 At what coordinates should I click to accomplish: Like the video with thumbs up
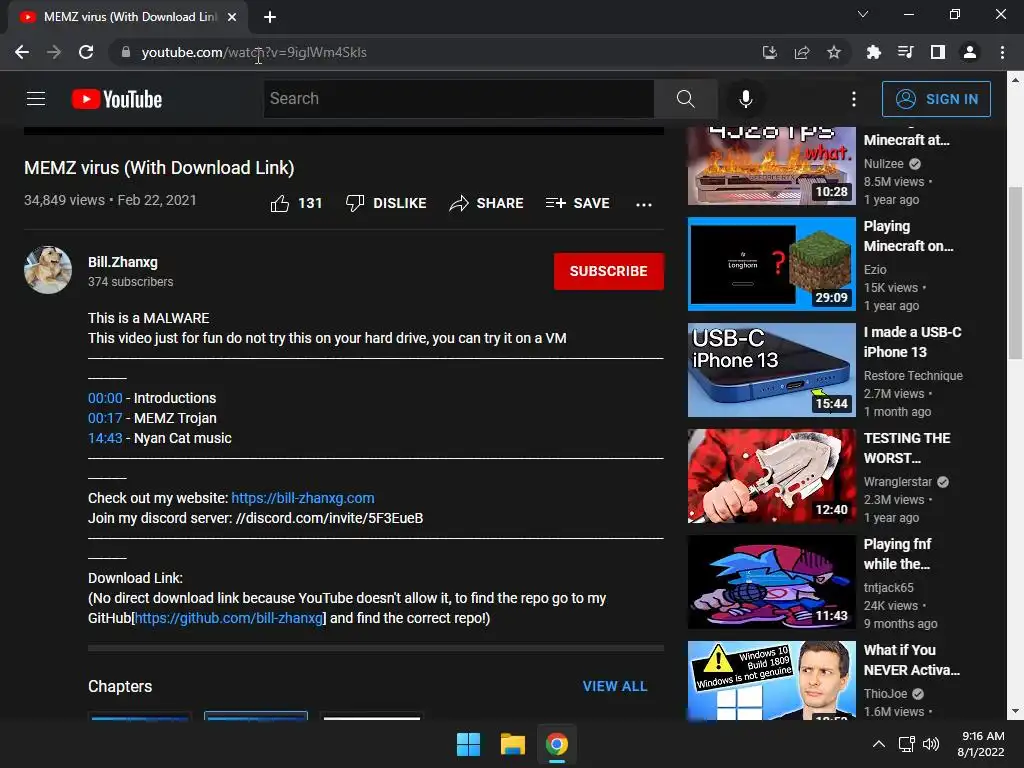(x=296, y=203)
